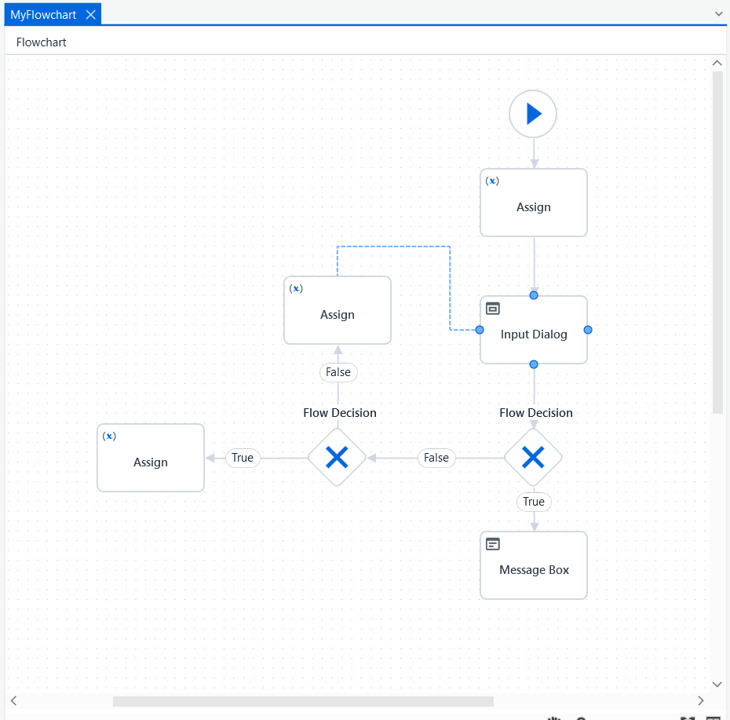Close the MyFlowchart tab
The image size is (730, 720).
(91, 15)
